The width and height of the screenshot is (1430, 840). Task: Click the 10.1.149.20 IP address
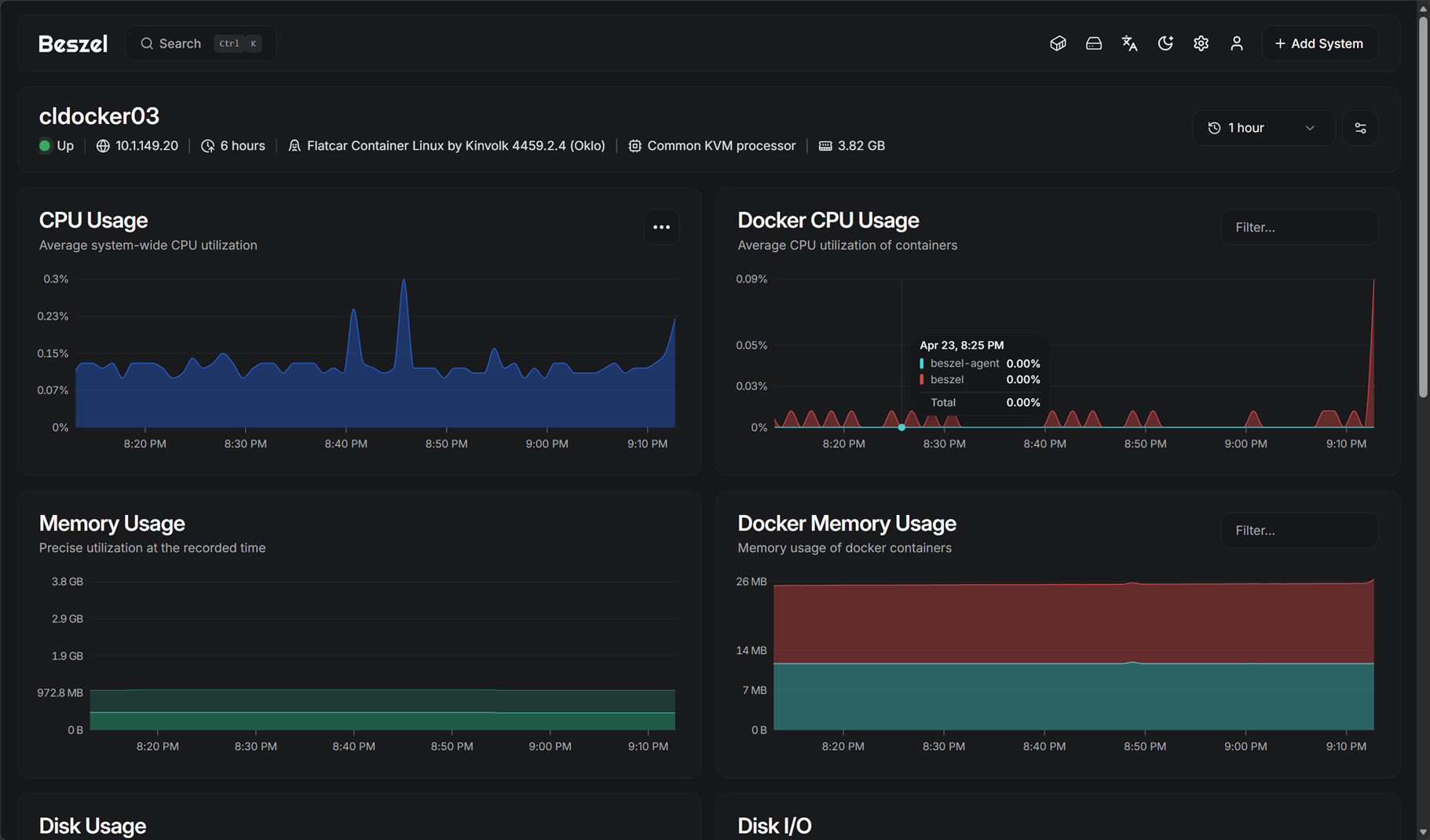coord(146,146)
